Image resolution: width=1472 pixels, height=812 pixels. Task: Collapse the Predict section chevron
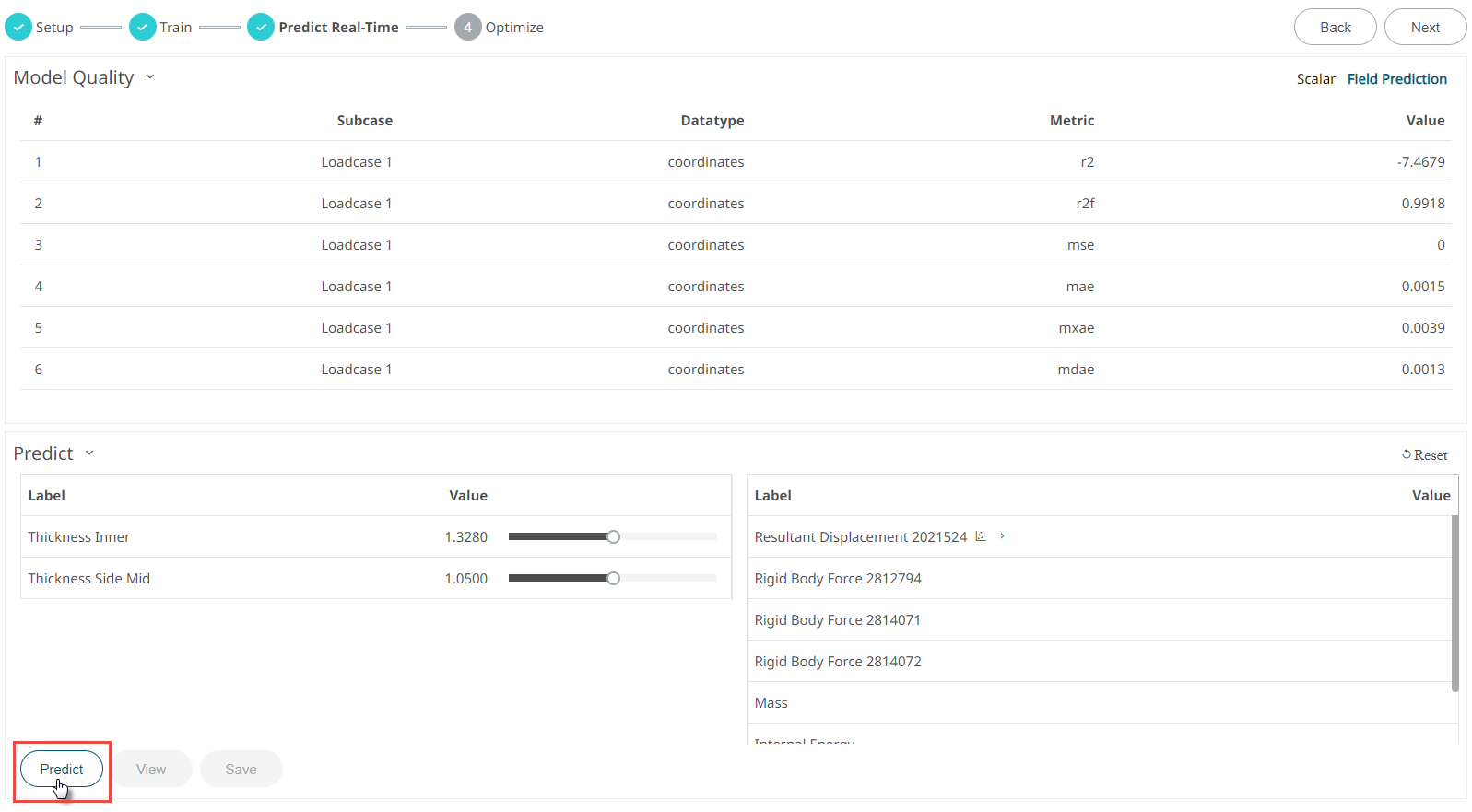pyautogui.click(x=89, y=453)
